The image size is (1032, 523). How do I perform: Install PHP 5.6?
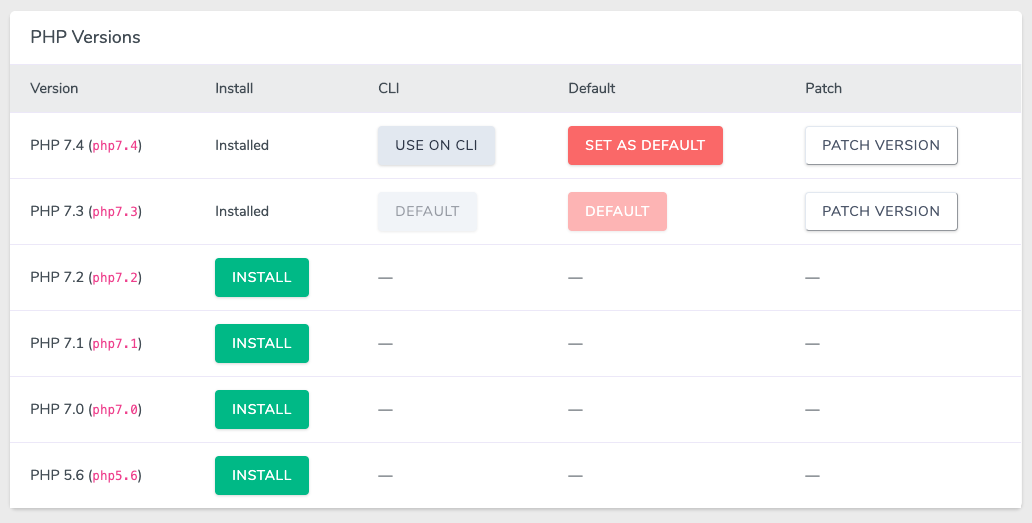click(x=262, y=475)
